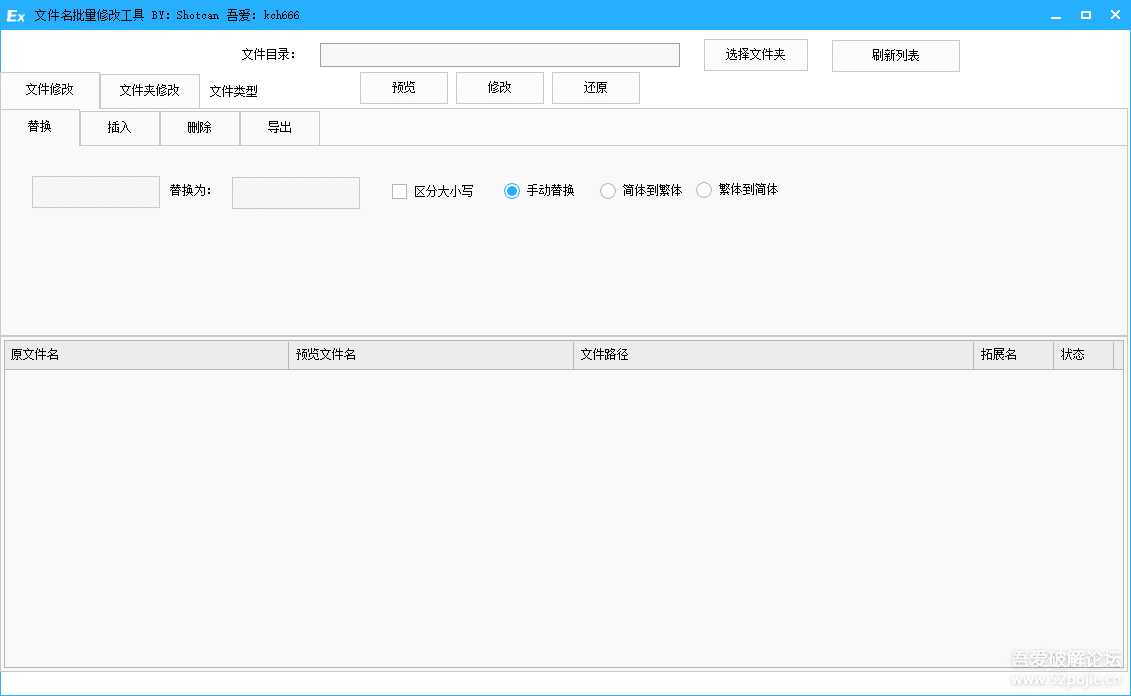Enable the 区分大小写 checkbox

pyautogui.click(x=398, y=190)
